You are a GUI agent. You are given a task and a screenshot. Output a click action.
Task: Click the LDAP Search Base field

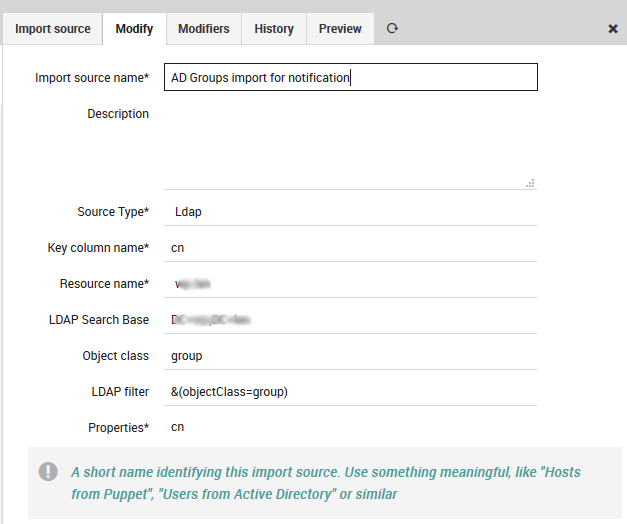tap(350, 320)
